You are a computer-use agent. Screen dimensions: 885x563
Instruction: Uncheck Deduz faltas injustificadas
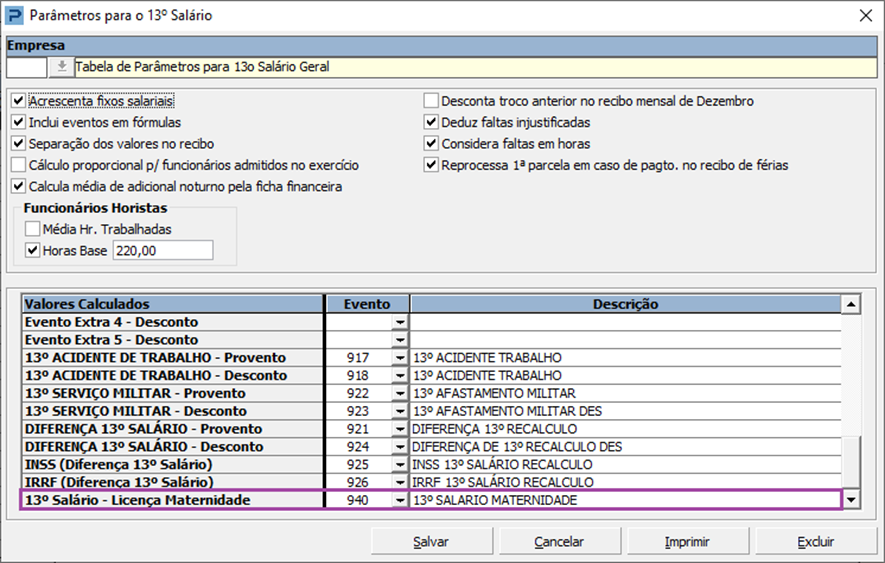pyautogui.click(x=431, y=122)
